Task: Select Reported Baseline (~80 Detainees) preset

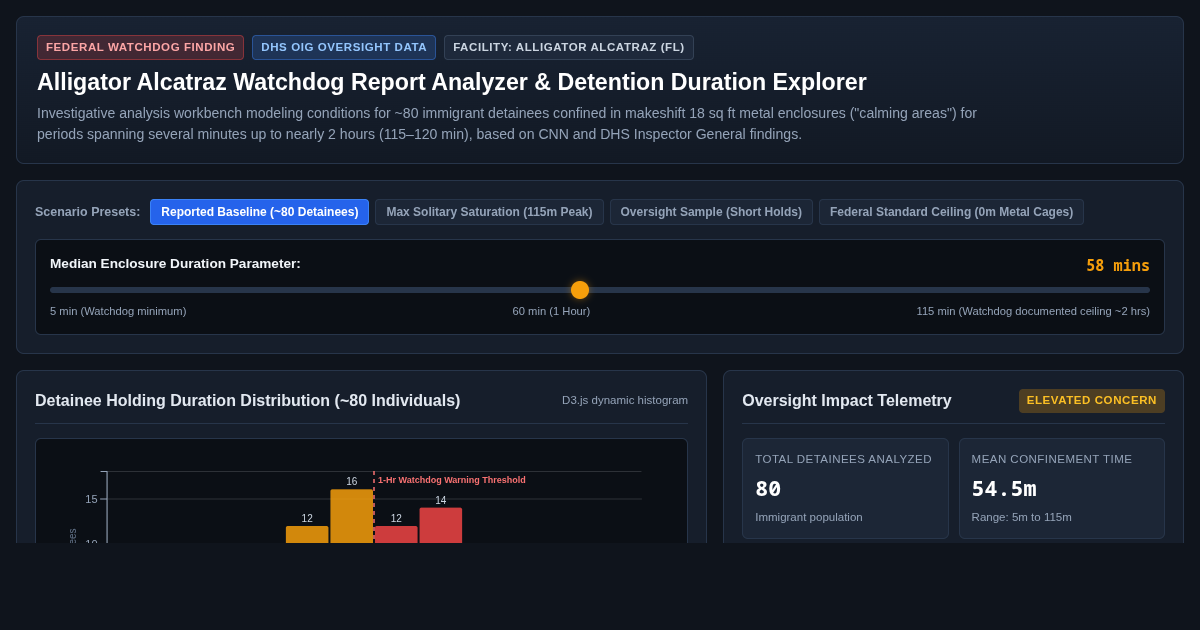Action: [259, 212]
